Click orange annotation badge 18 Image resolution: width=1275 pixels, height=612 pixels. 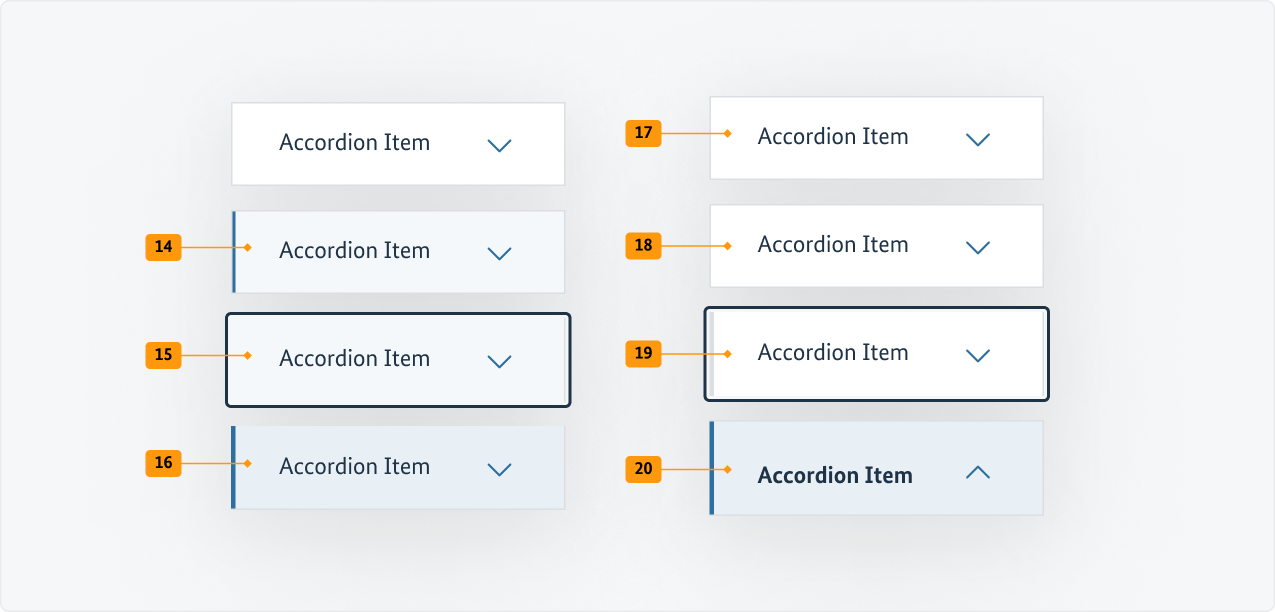pos(643,245)
